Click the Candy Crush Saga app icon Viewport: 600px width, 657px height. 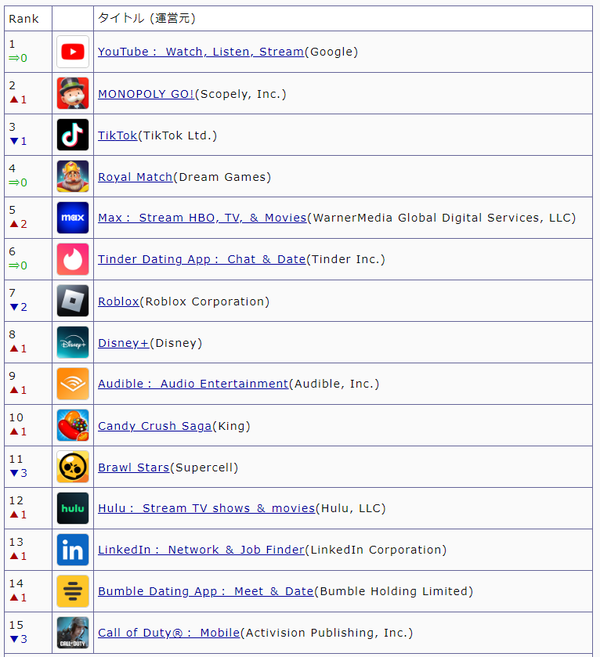72,425
